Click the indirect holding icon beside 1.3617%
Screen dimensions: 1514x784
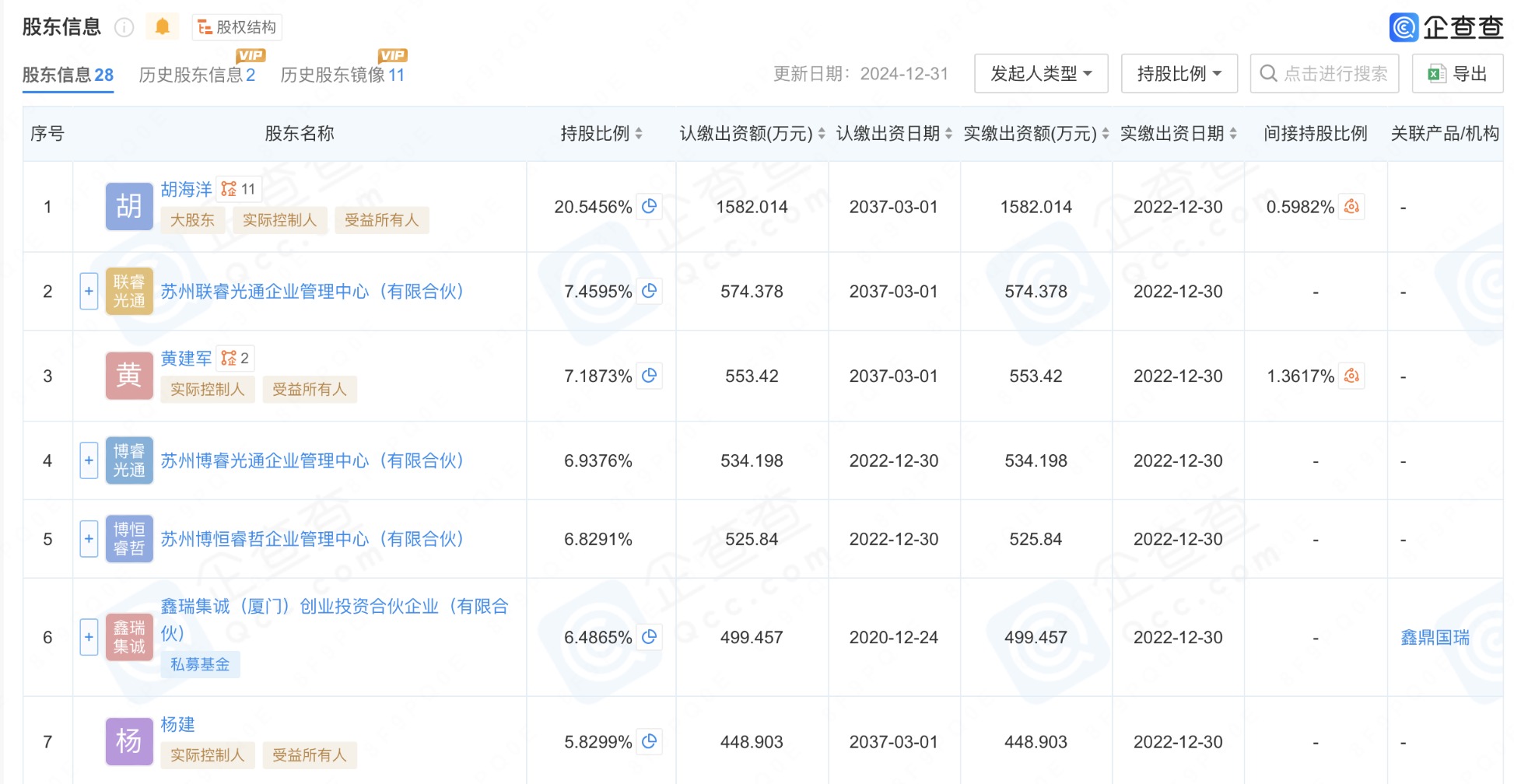tap(1351, 376)
